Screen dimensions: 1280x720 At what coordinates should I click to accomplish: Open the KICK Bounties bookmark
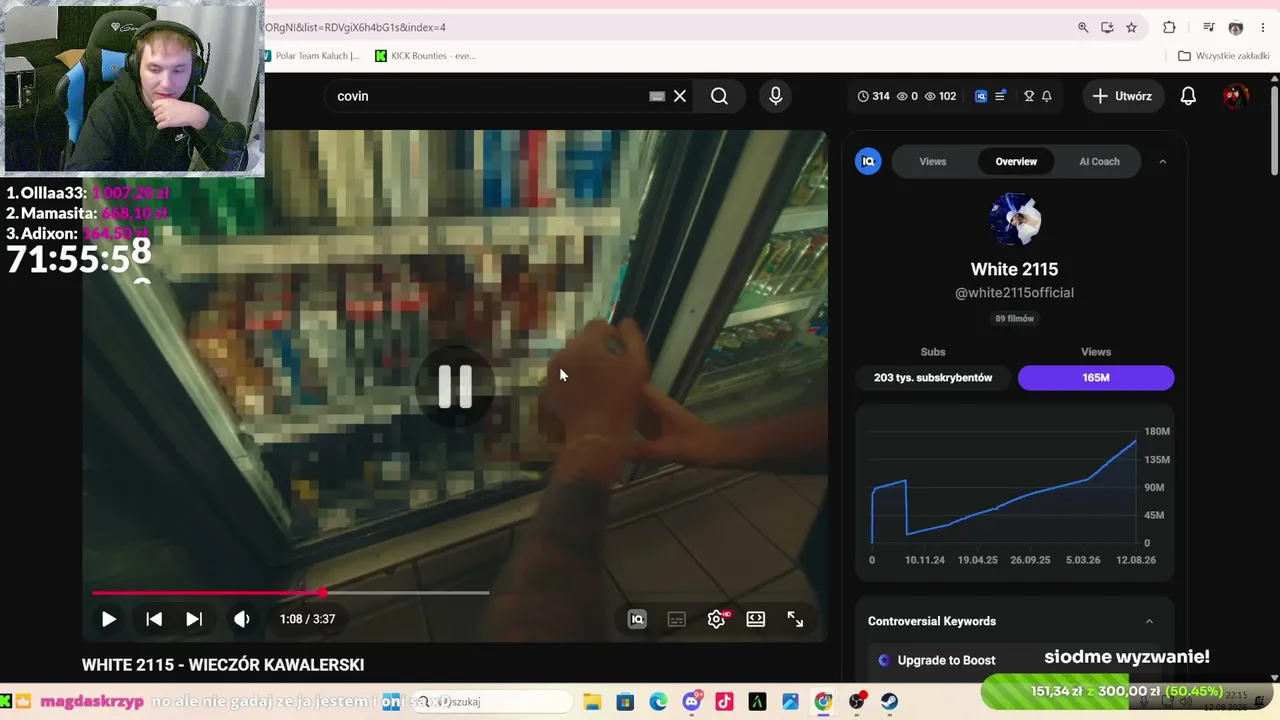pos(424,56)
